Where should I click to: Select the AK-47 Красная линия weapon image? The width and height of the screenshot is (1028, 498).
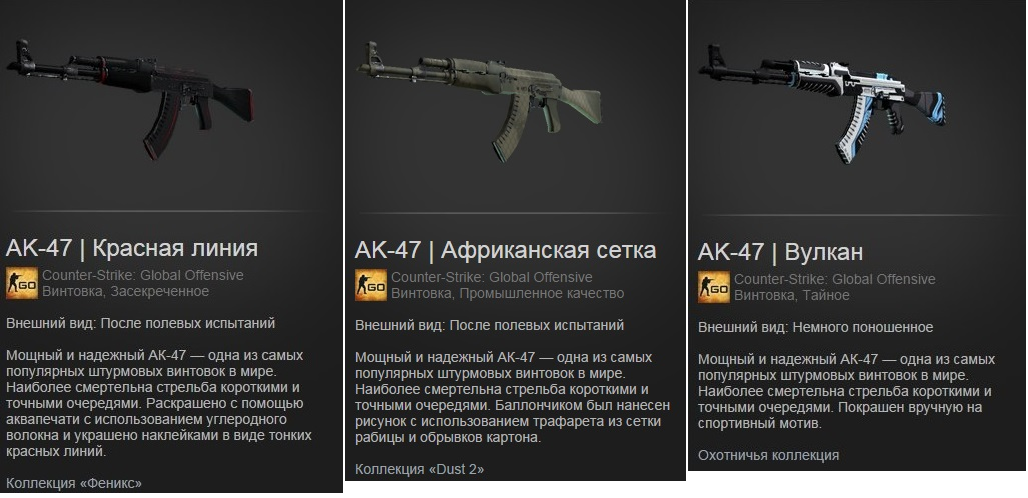click(129, 98)
